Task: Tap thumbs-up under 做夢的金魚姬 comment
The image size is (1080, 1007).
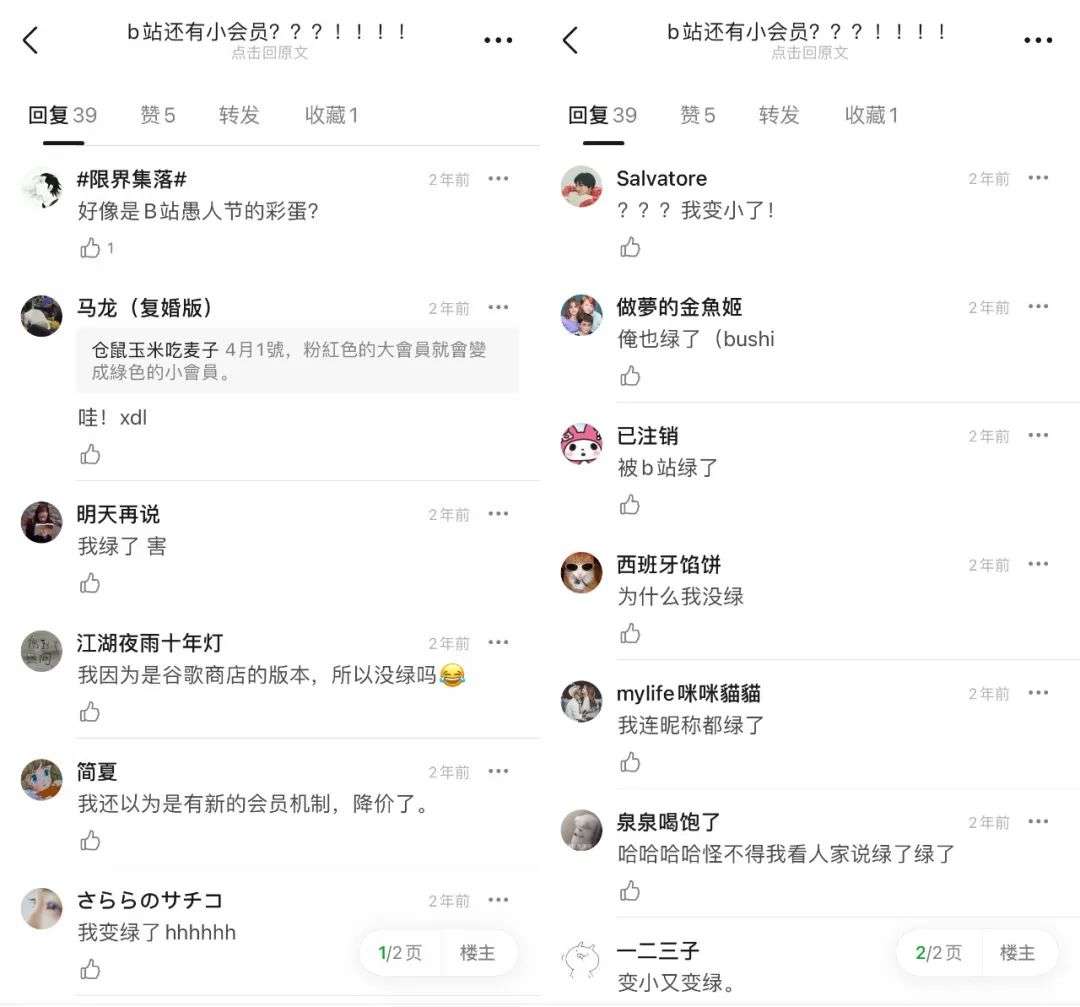Action: point(630,375)
